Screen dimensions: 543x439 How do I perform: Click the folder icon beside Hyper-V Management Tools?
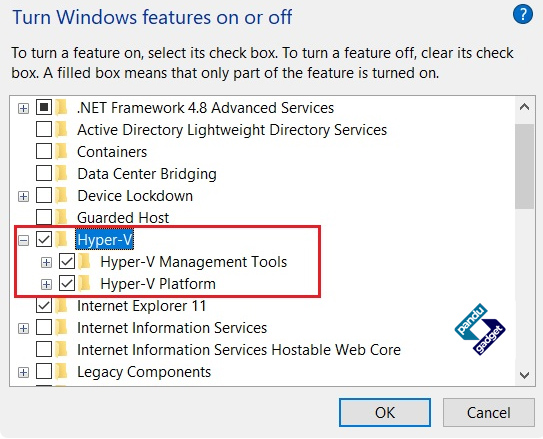tap(84, 262)
